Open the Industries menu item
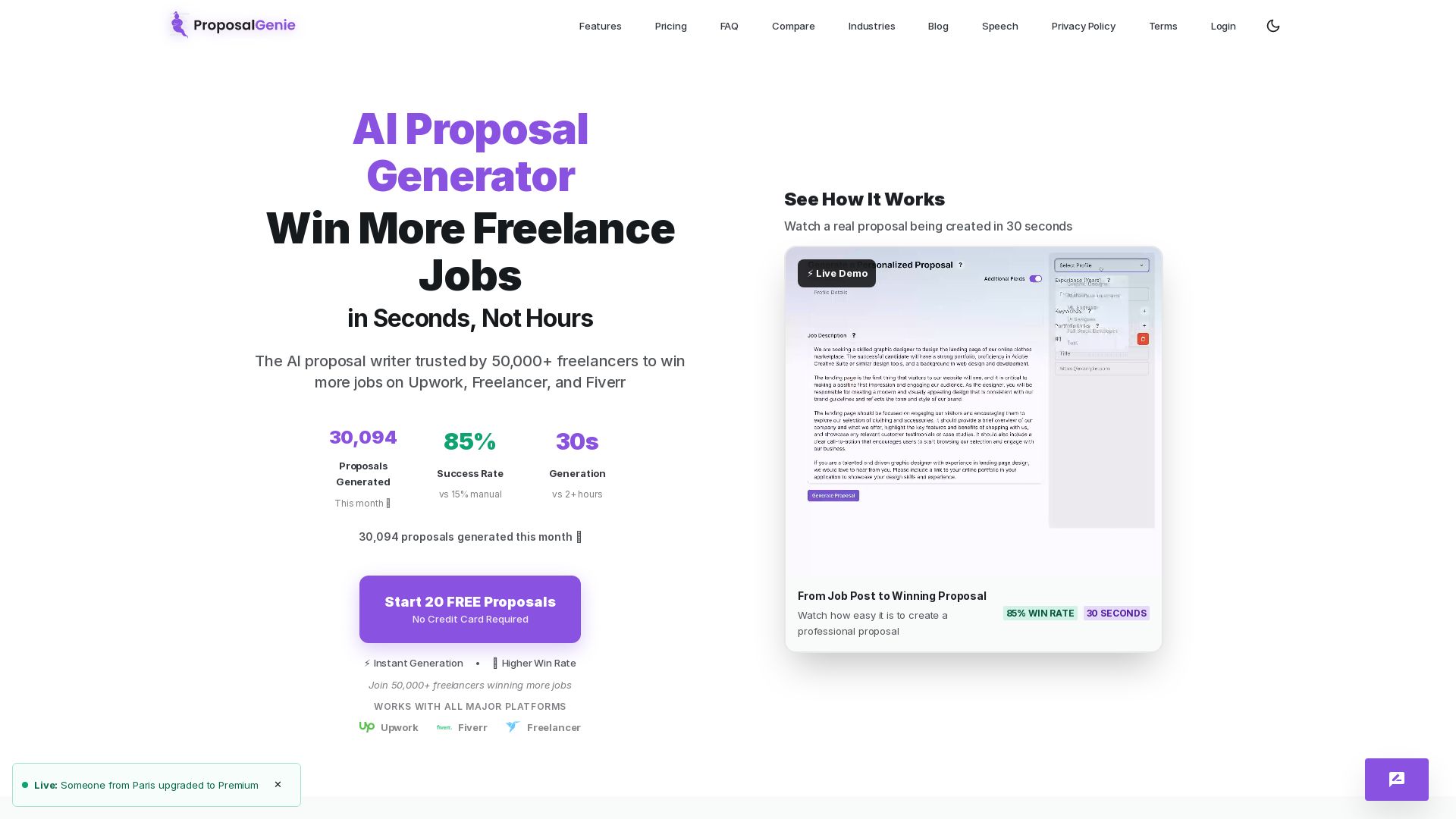Viewport: 1456px width, 819px height. tap(871, 26)
